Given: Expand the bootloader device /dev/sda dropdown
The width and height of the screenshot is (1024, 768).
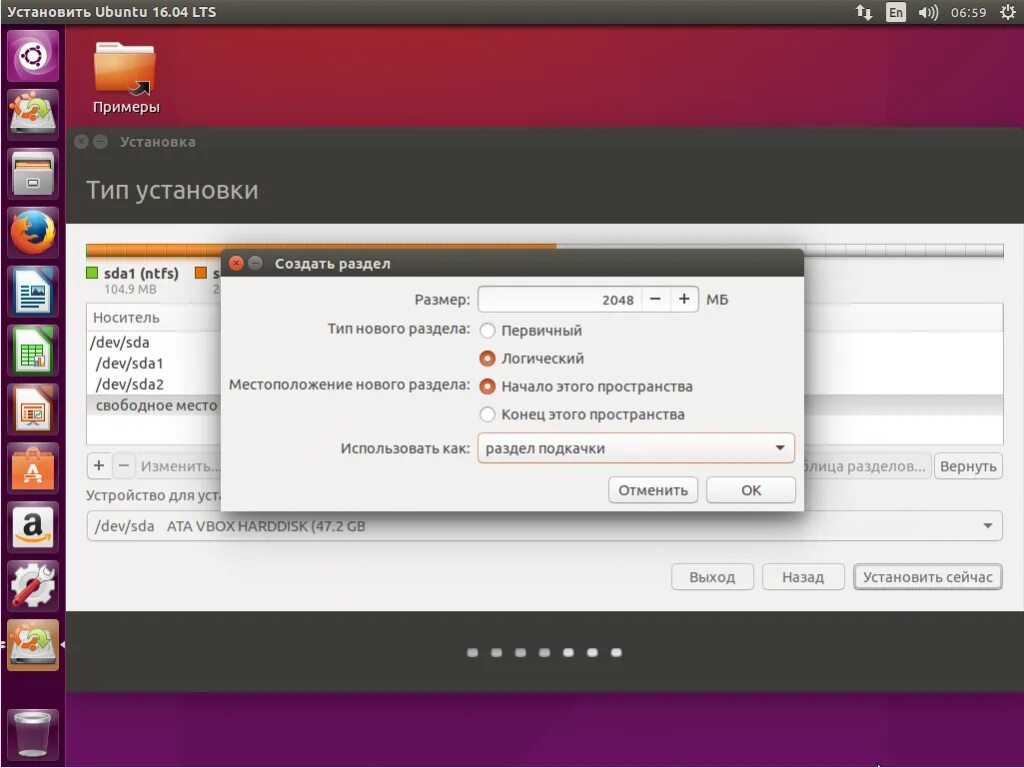Looking at the screenshot, I should 544,526.
